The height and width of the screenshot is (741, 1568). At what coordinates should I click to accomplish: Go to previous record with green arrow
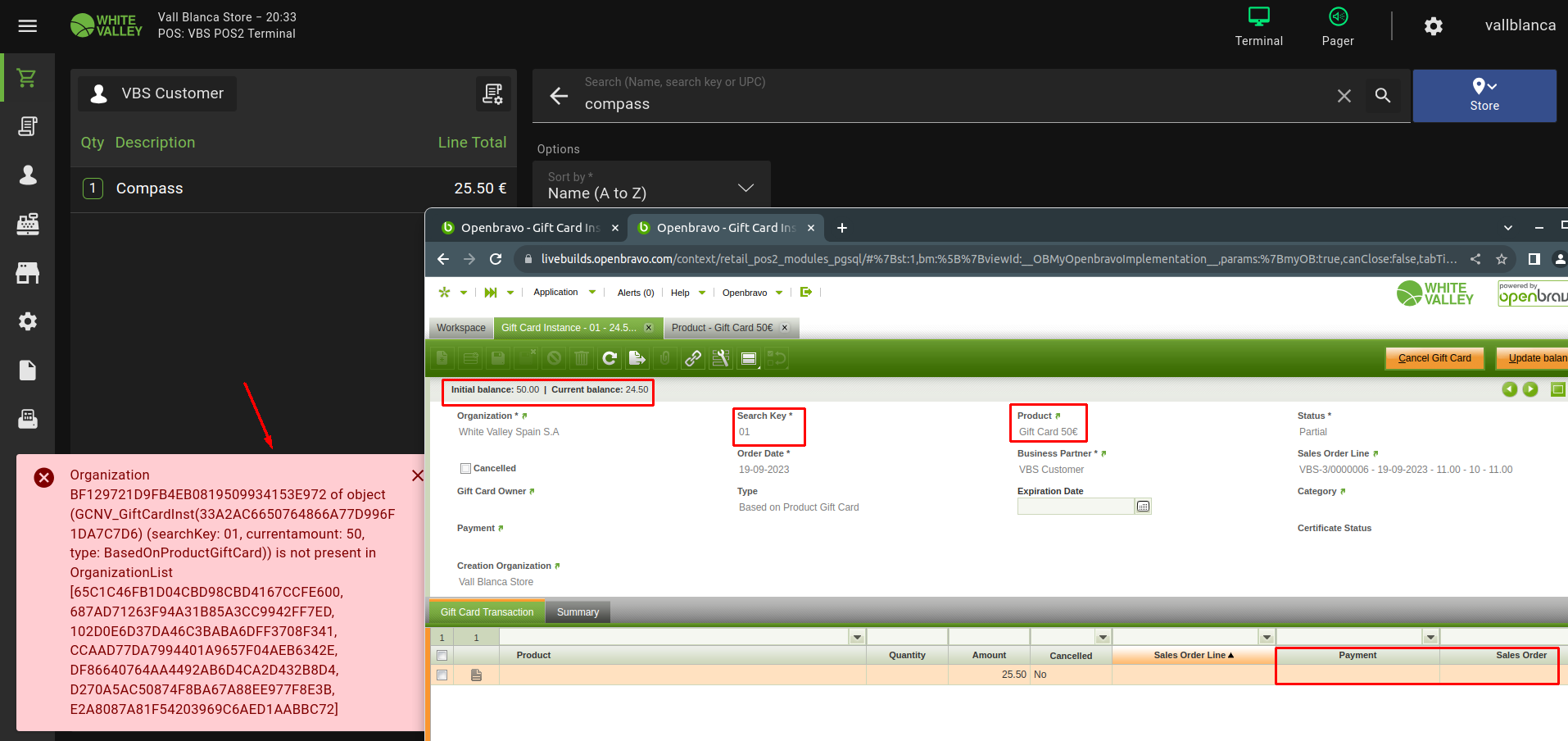tap(1510, 389)
